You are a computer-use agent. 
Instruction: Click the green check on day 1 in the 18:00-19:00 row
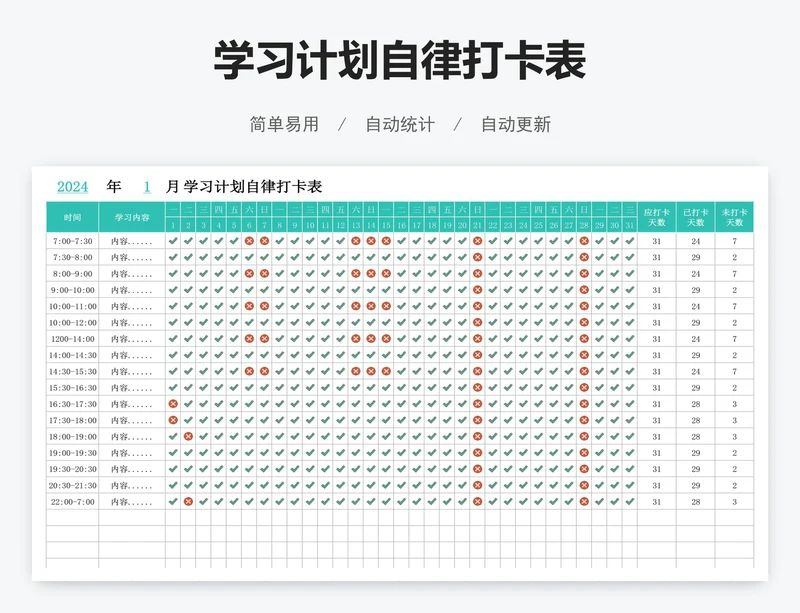click(x=173, y=436)
